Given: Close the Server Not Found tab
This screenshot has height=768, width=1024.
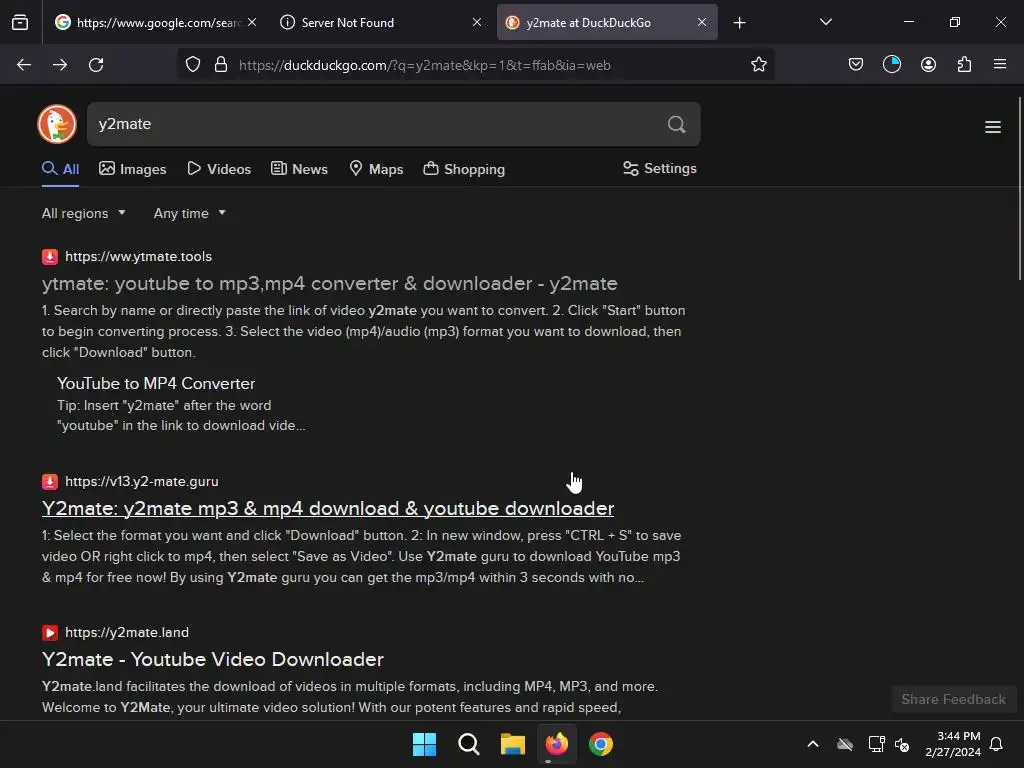Looking at the screenshot, I should [477, 22].
